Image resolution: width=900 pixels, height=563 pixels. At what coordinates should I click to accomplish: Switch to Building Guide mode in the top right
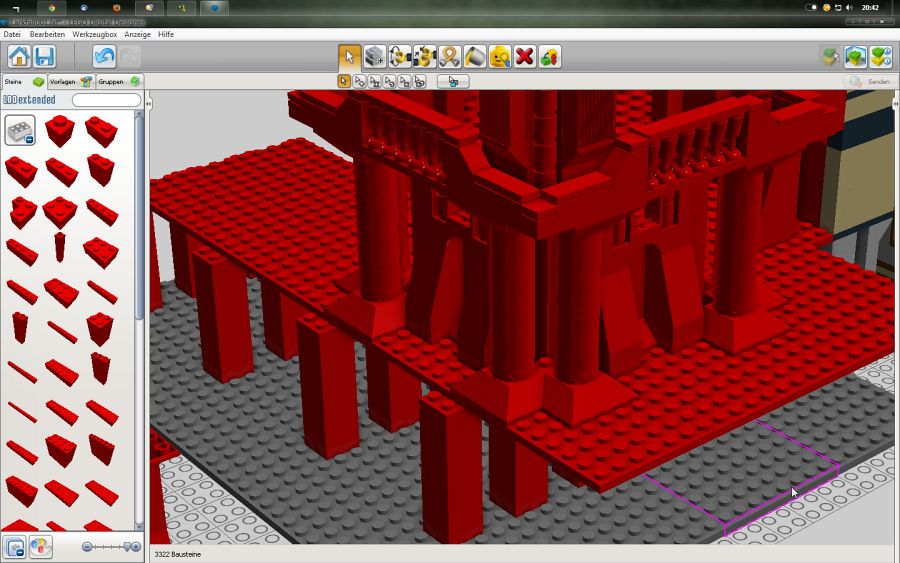pos(879,56)
